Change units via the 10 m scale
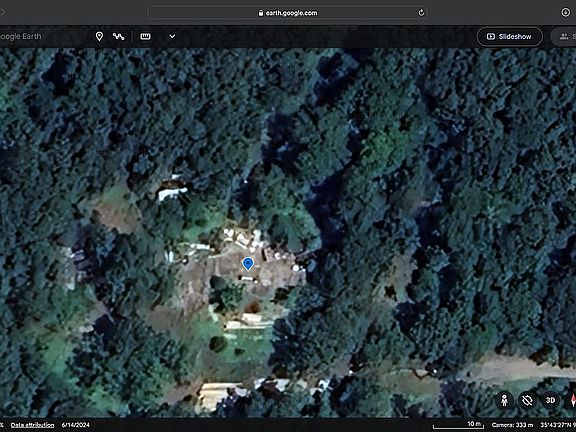Image resolution: width=576 pixels, height=432 pixels. coord(459,425)
